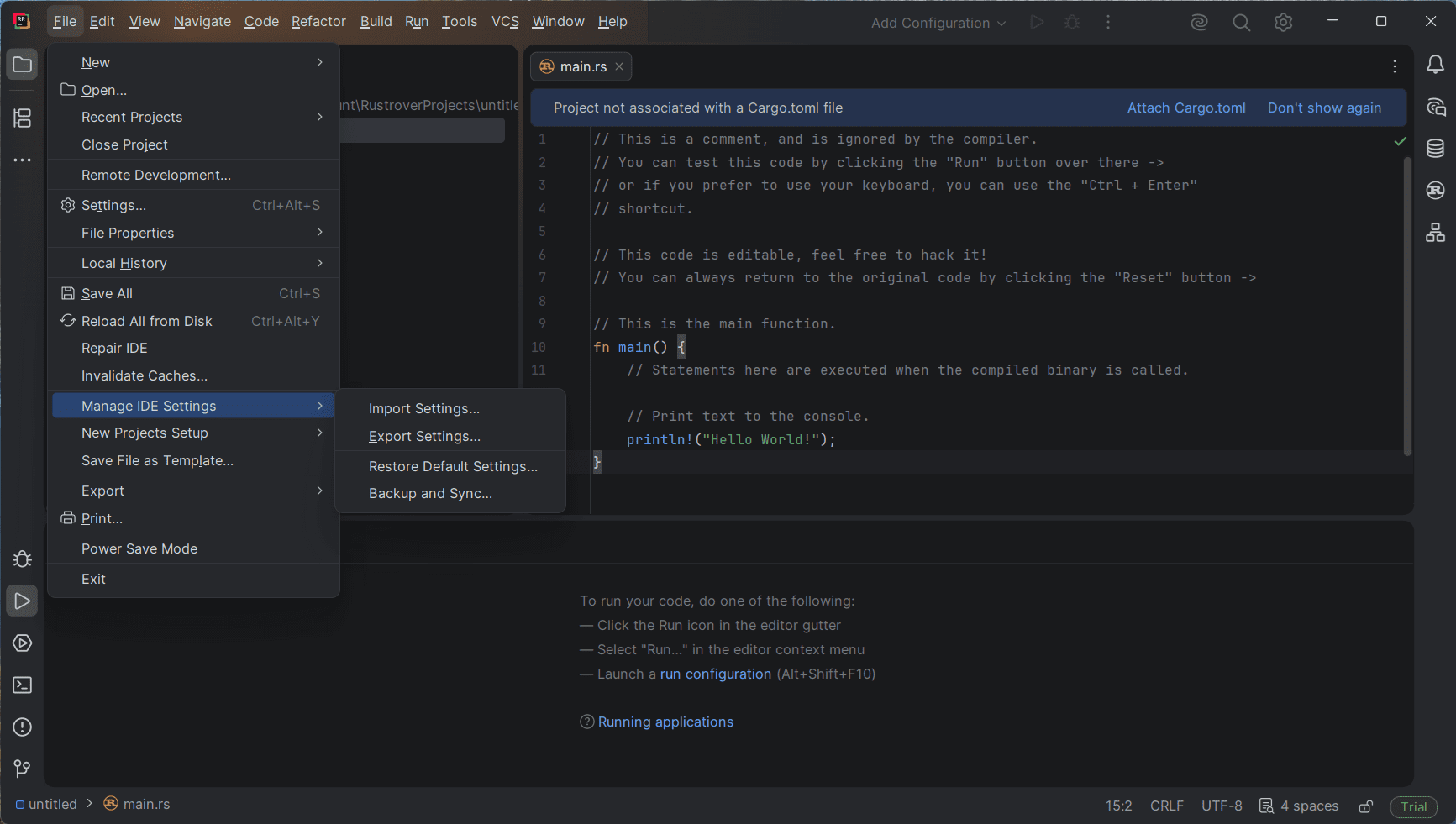Image resolution: width=1456 pixels, height=824 pixels.
Task: Click the Search Everywhere magnifier icon
Action: click(1241, 23)
